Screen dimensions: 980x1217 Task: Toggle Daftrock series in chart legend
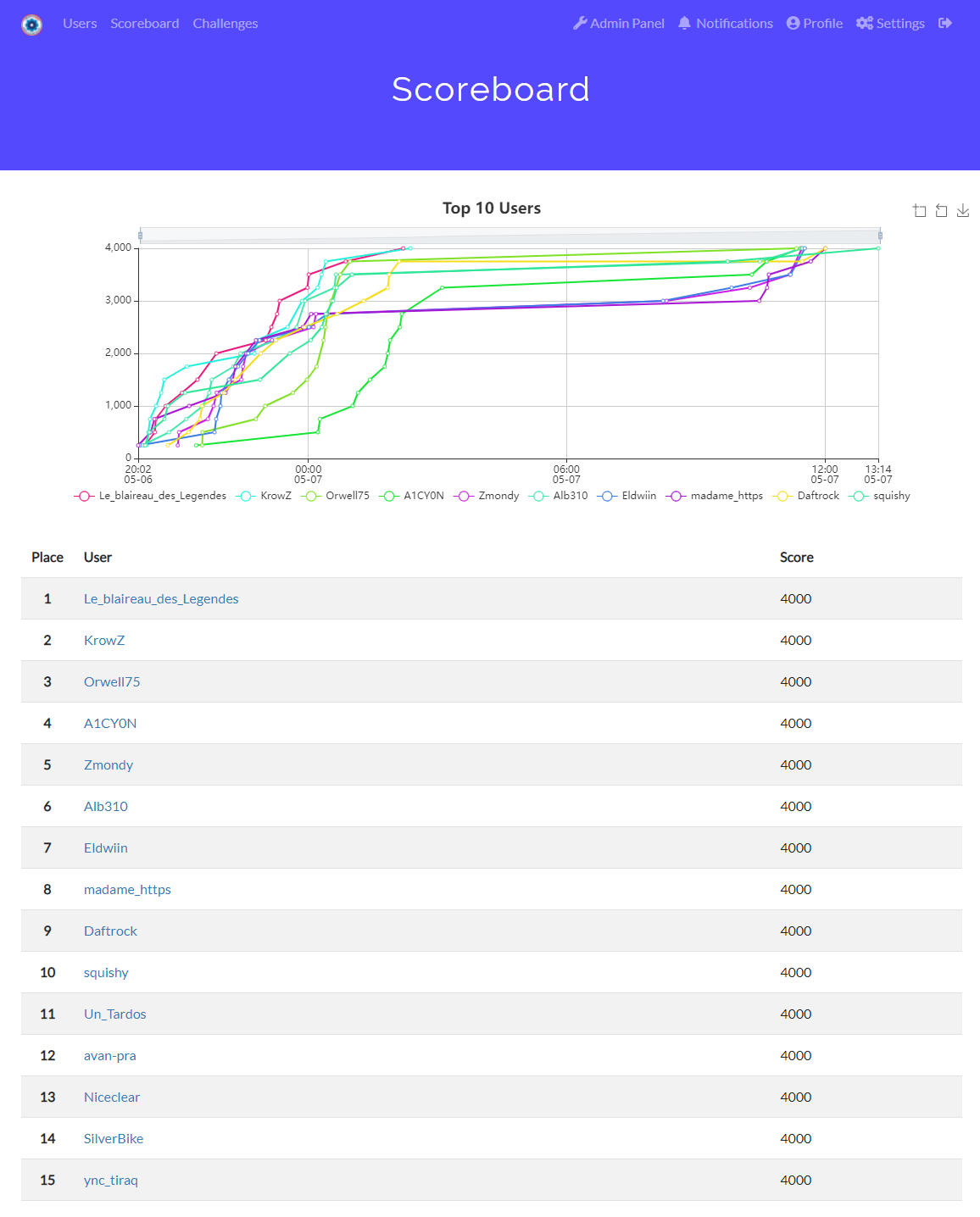click(x=806, y=496)
